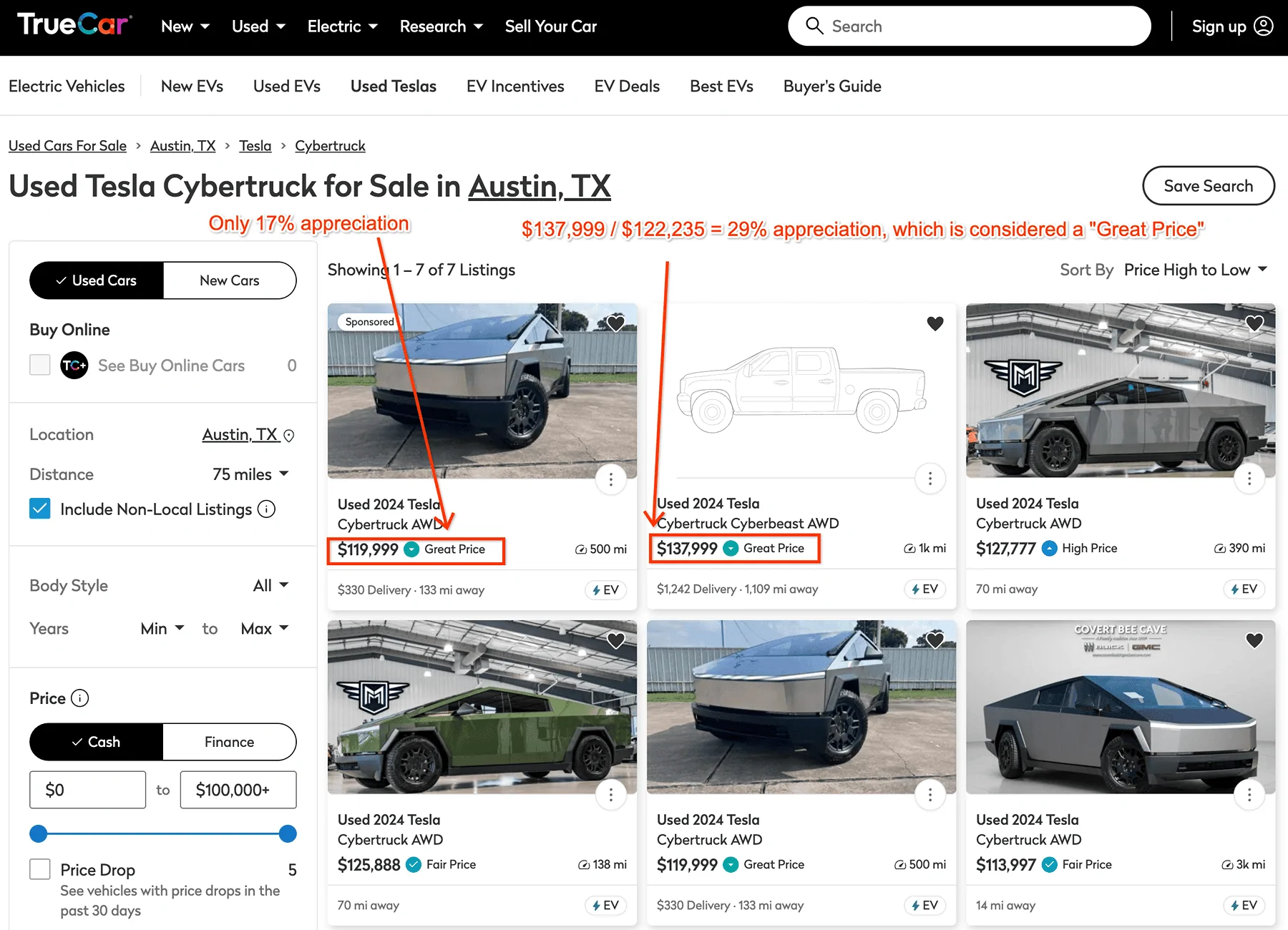Click the EV badge on the $137,999 listing
The image size is (1288, 930).
924,589
